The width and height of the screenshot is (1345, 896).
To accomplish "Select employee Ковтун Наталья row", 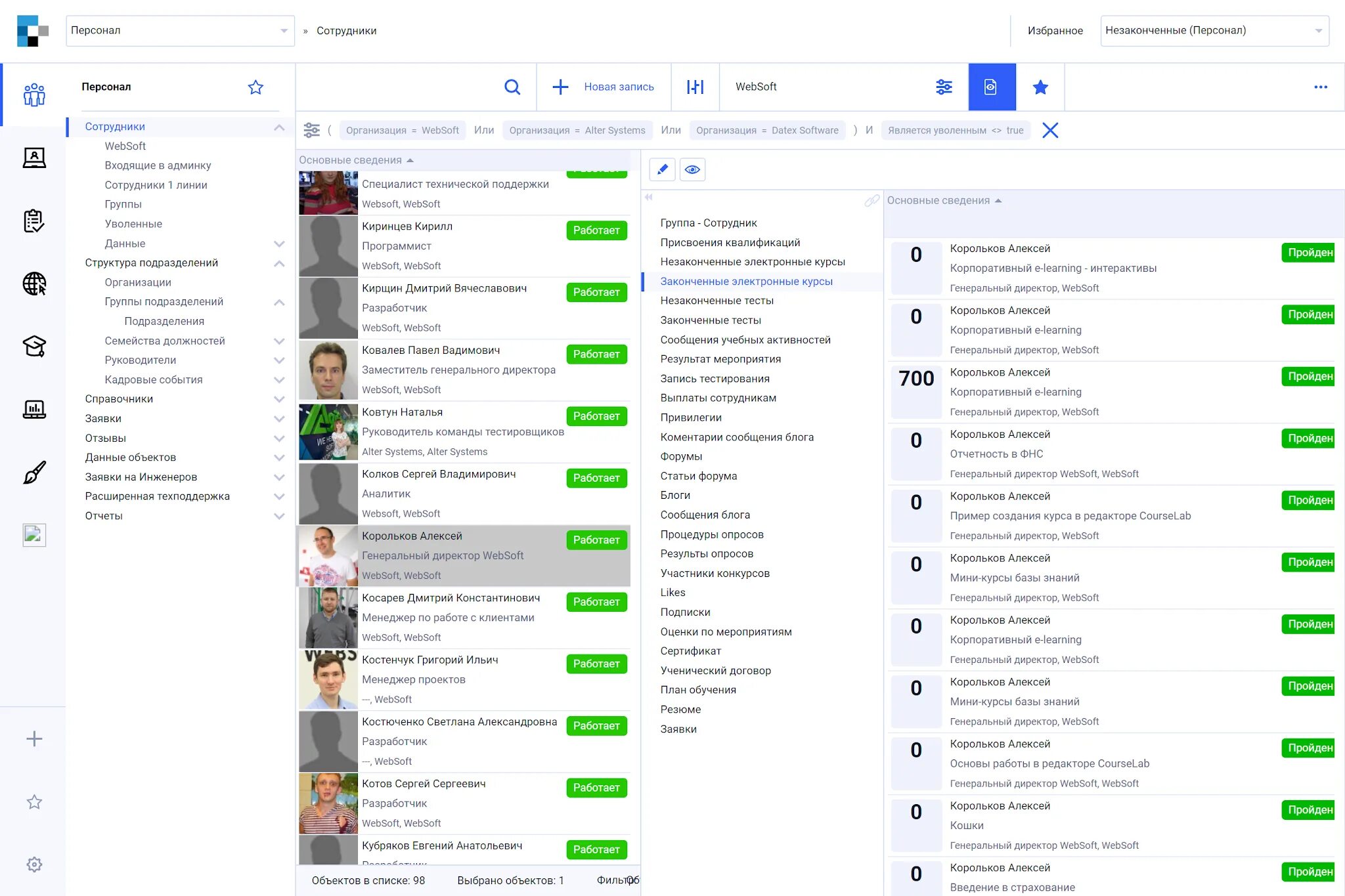I will [x=464, y=432].
